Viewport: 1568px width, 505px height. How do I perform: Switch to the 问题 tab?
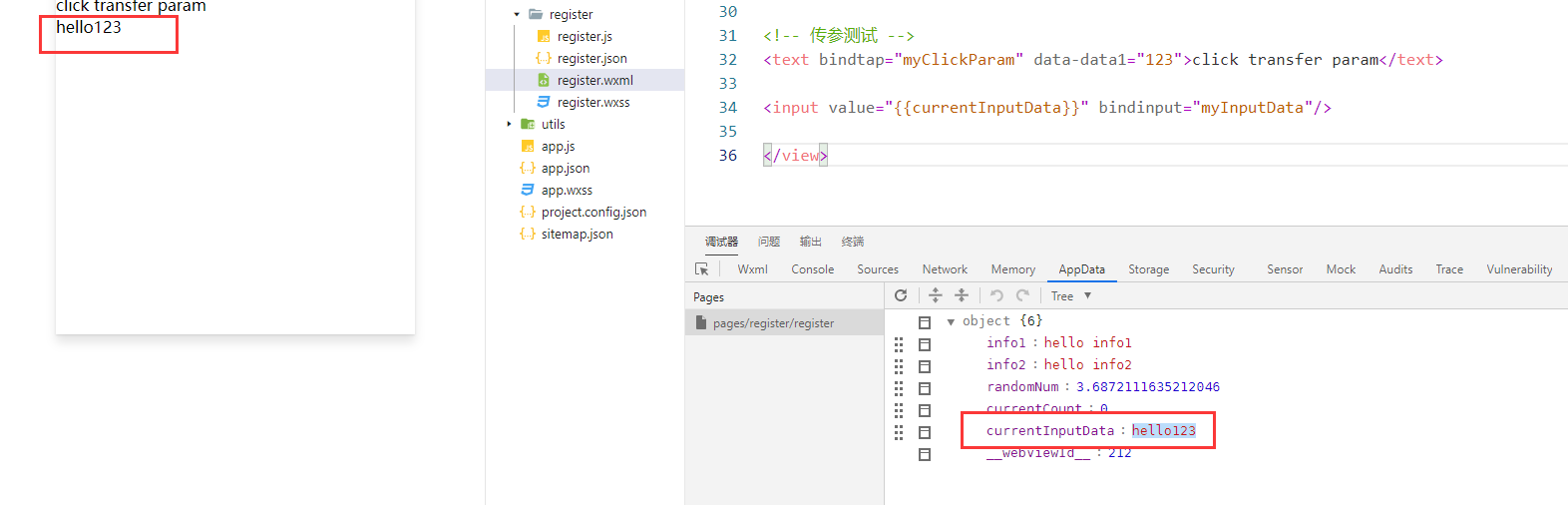pyautogui.click(x=769, y=242)
